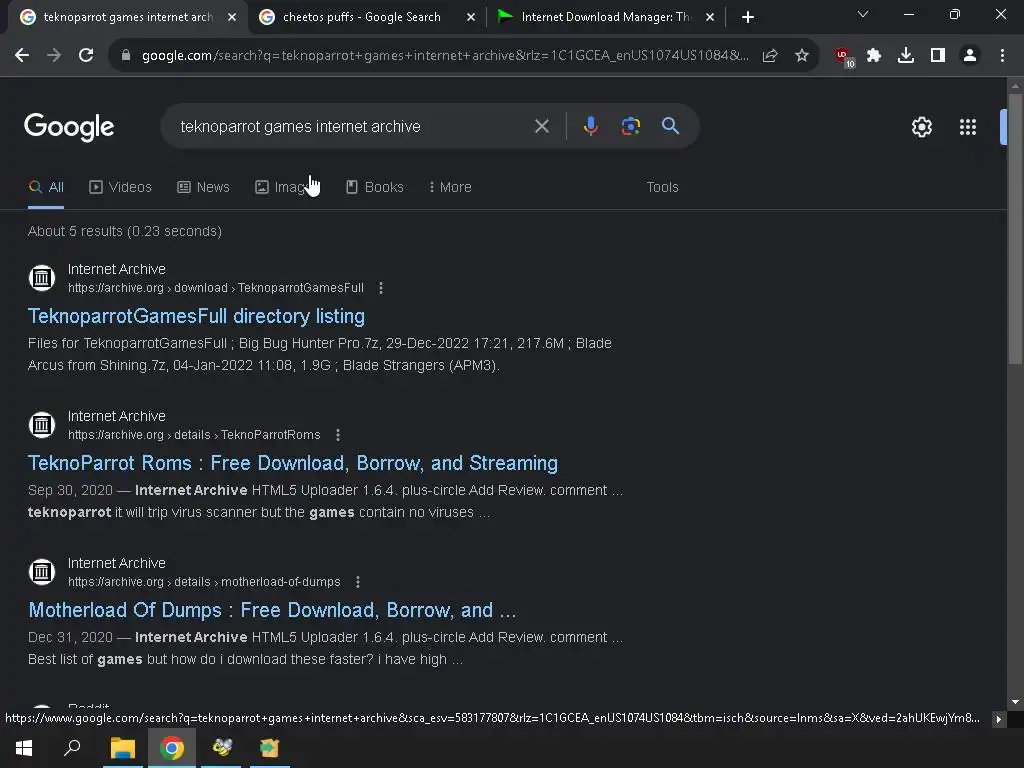Click the Google logo
Screen dimensions: 1024x768
coord(69,127)
